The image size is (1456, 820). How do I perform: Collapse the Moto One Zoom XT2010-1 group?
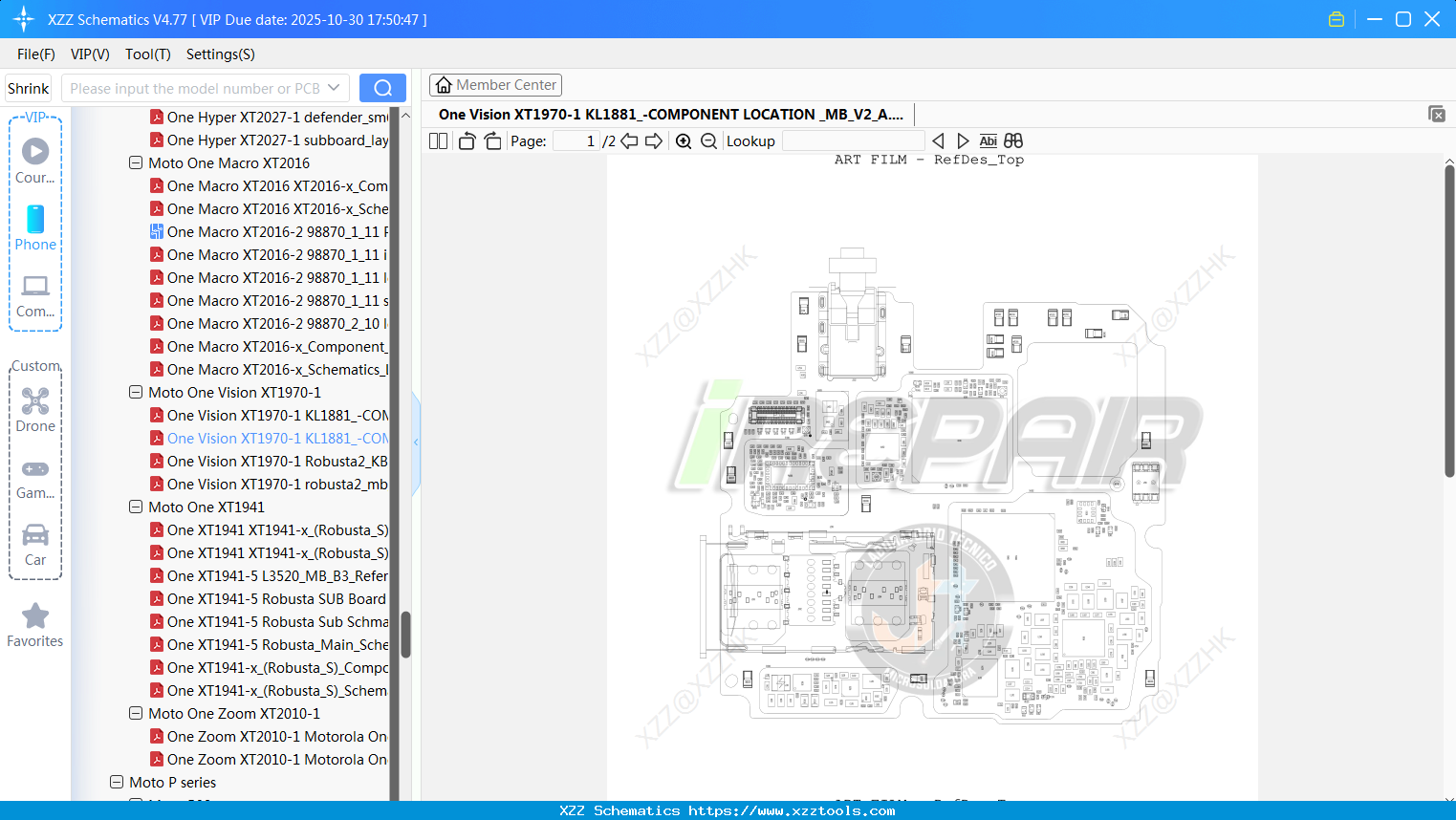(135, 713)
